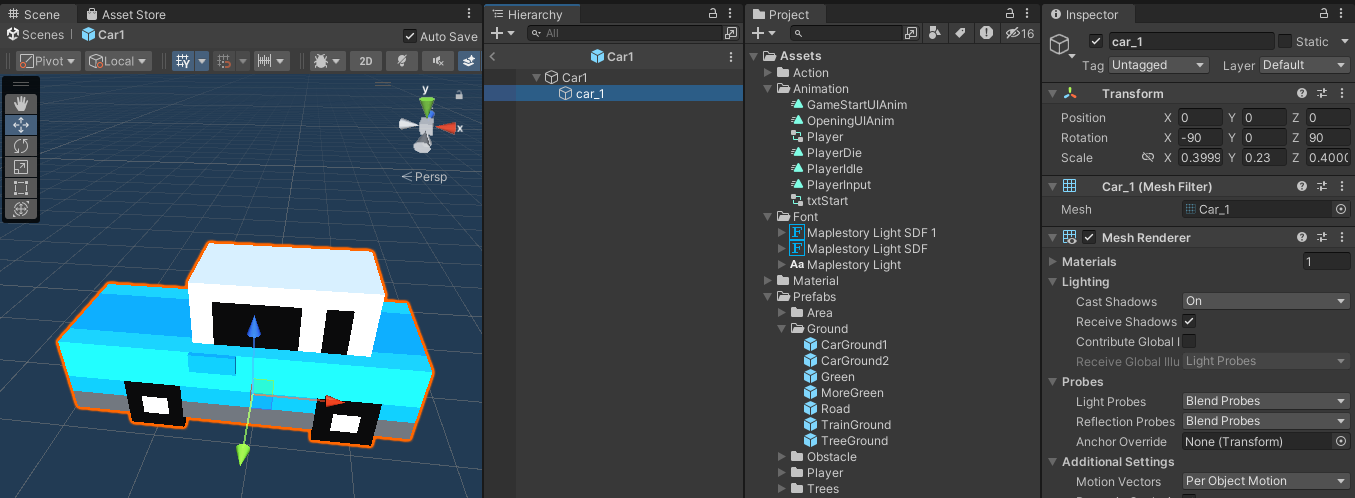Enable the Static checkbox

pyautogui.click(x=1285, y=41)
